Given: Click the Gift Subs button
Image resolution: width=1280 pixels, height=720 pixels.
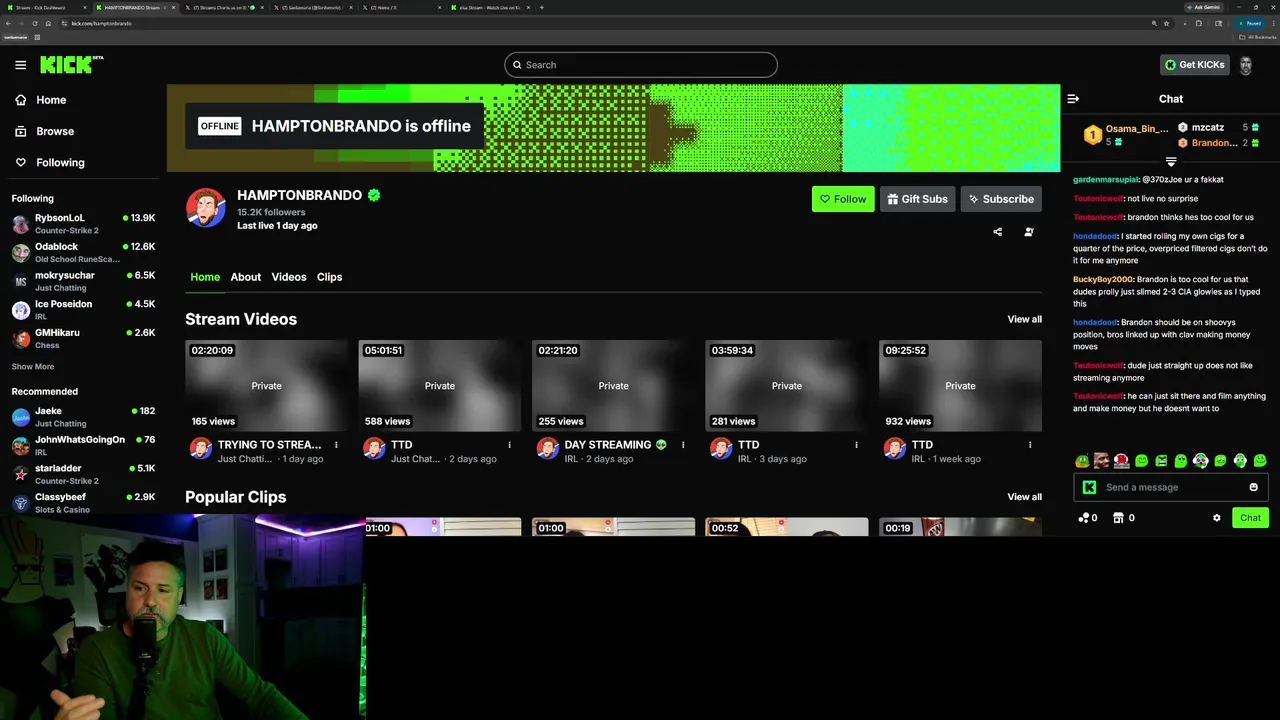Looking at the screenshot, I should [x=917, y=199].
